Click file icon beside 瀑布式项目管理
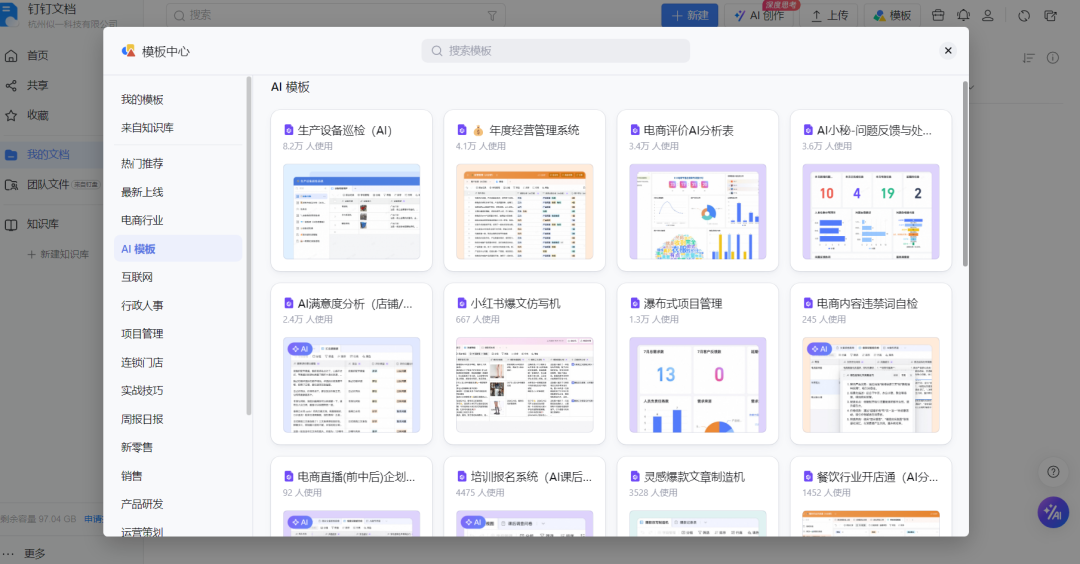1080x564 pixels. point(635,304)
